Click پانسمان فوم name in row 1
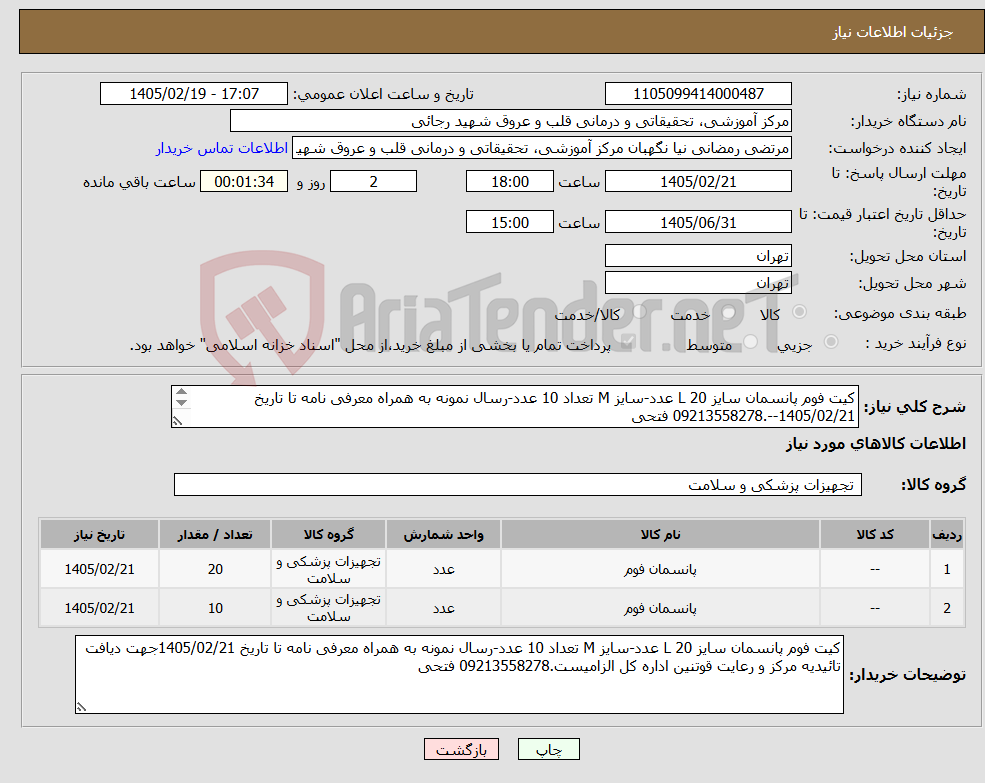The width and height of the screenshot is (985, 783). 660,569
